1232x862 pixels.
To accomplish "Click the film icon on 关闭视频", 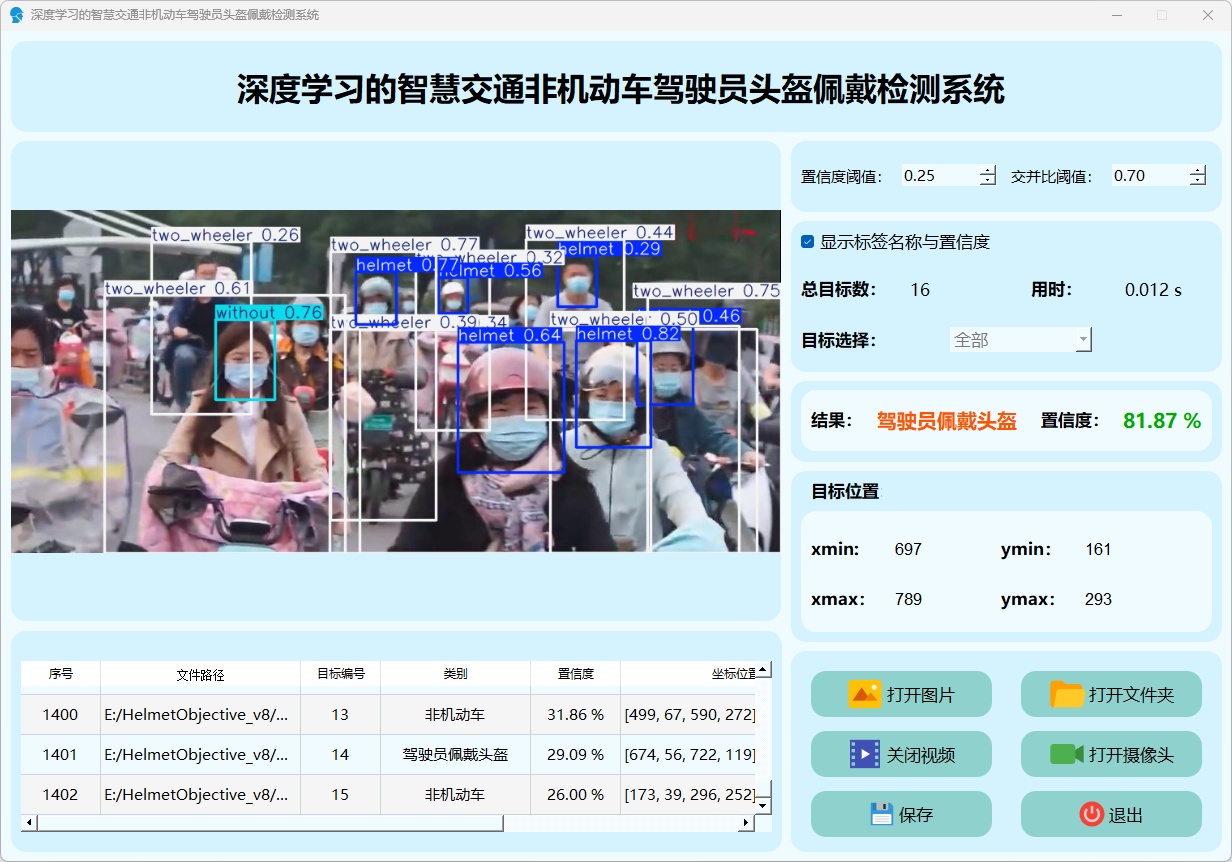I will coord(864,754).
